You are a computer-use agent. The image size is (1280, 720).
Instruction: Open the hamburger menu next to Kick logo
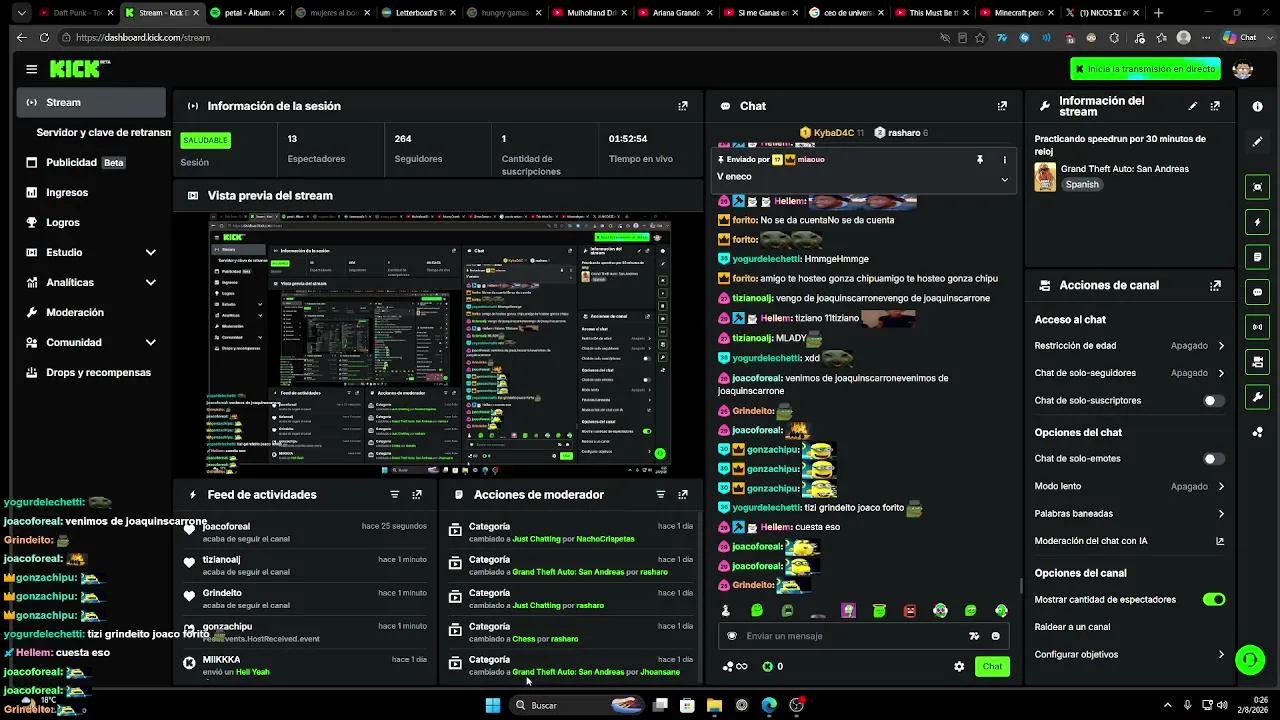click(32, 69)
